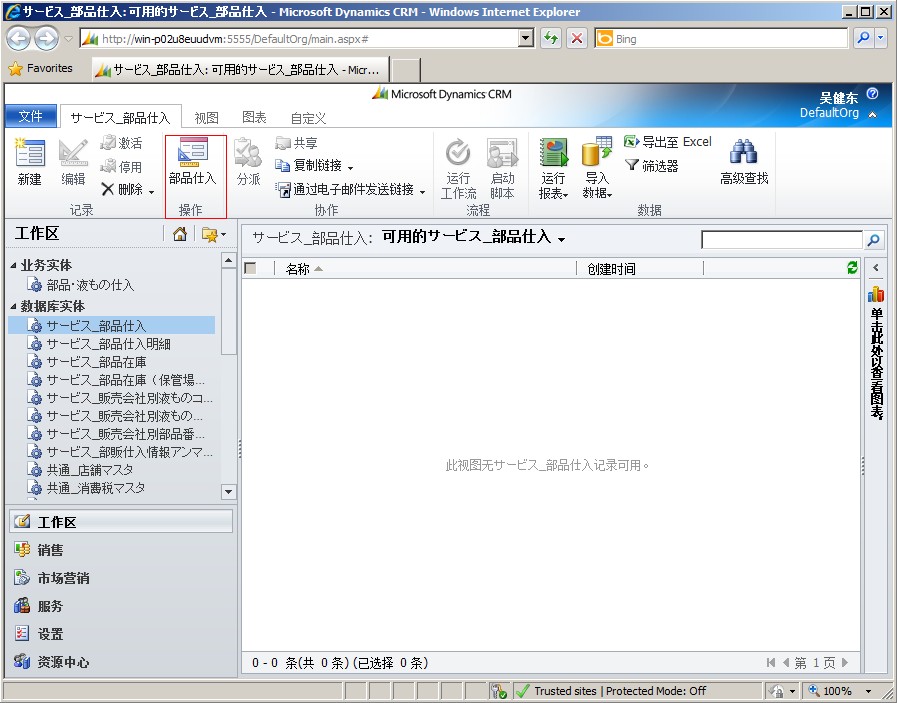897x703 pixels.
Task: Click the 停用 (Deactivate) ribbon button
Action: pyautogui.click(x=121, y=166)
